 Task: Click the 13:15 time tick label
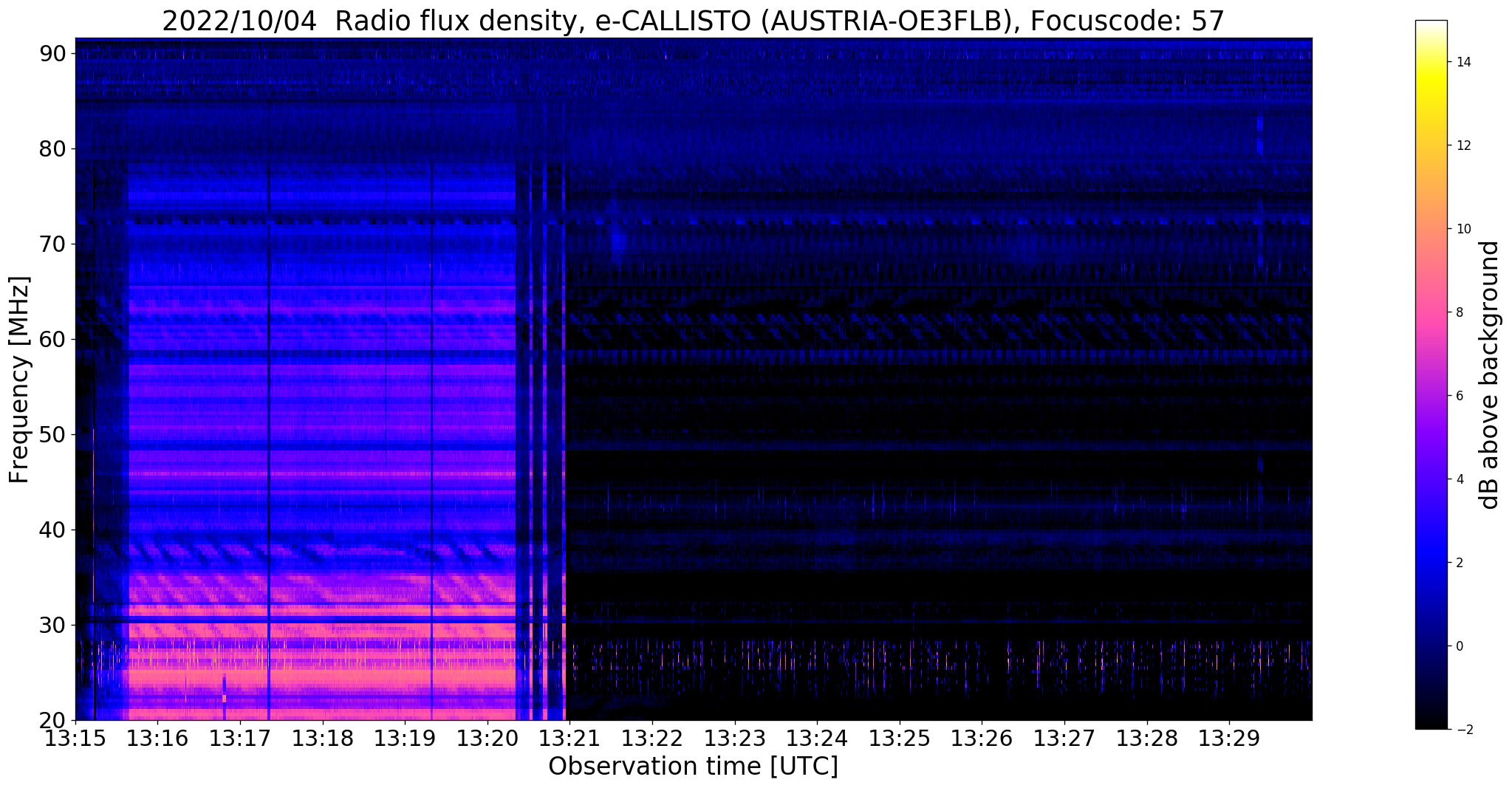tap(75, 739)
